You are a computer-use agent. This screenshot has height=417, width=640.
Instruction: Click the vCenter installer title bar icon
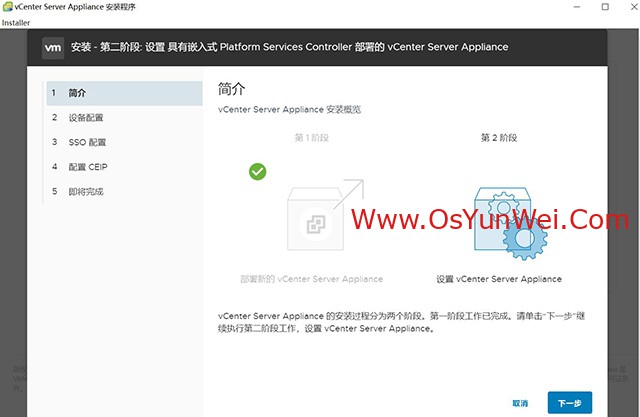[x=7, y=7]
